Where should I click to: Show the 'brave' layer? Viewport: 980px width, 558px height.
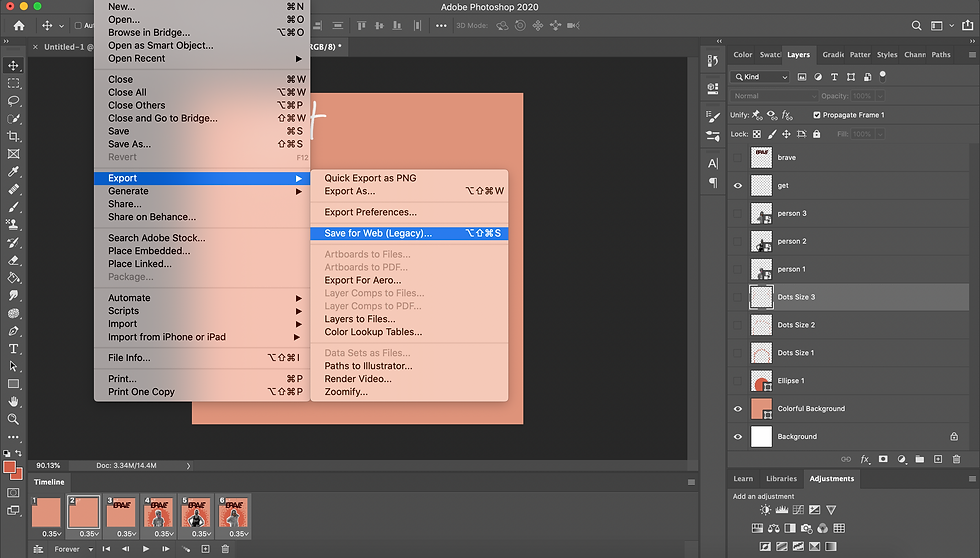738,157
